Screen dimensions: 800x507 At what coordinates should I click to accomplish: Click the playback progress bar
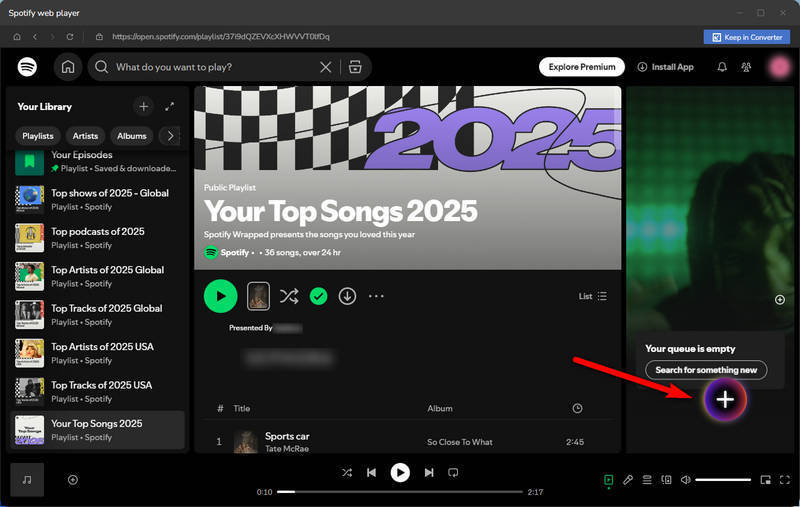click(400, 492)
